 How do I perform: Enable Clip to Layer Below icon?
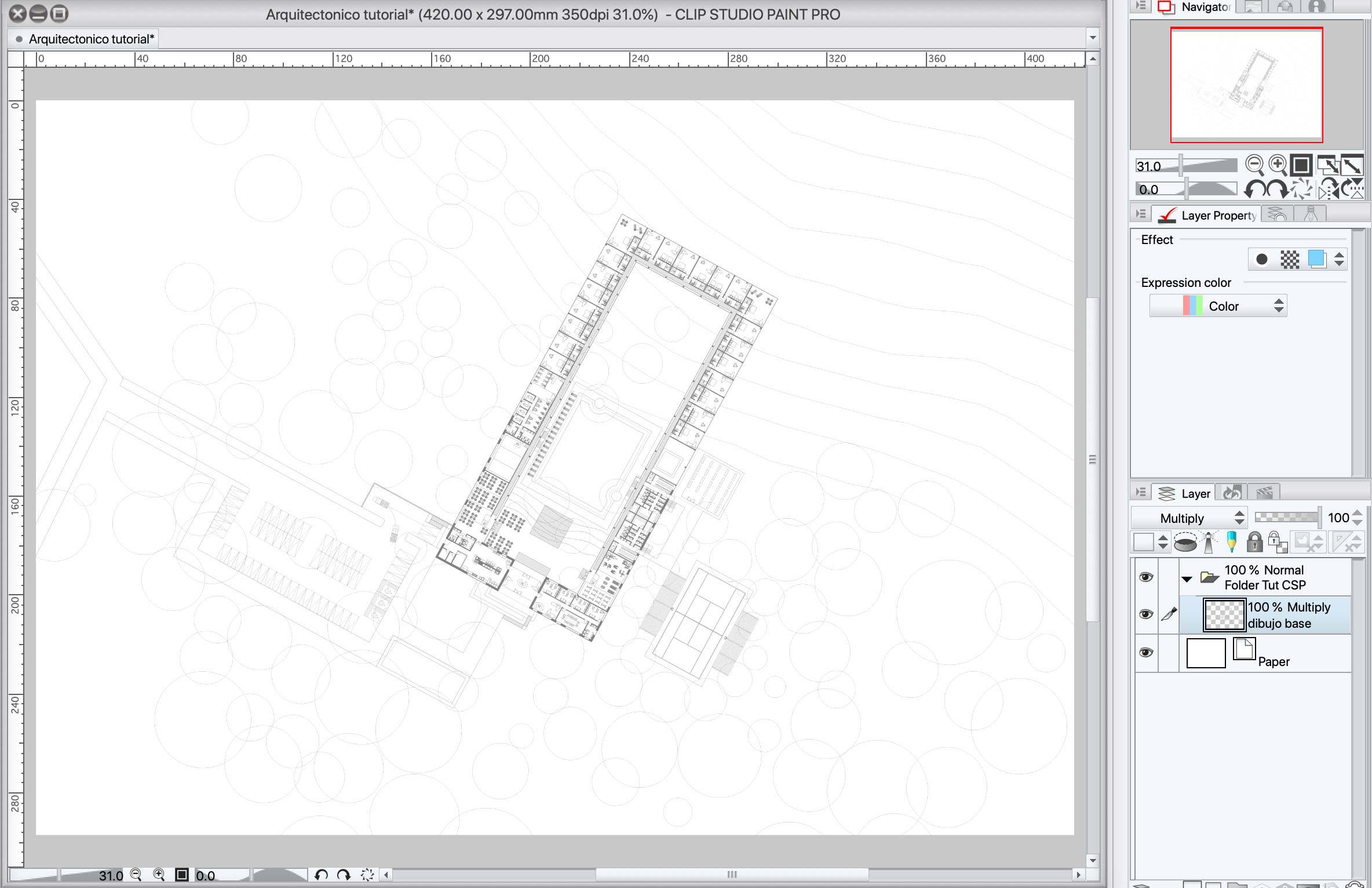(x=1185, y=543)
